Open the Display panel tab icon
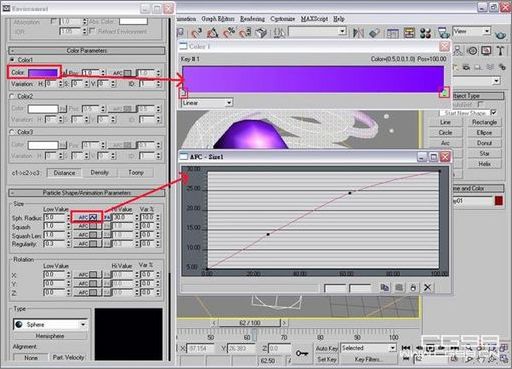Screen dimensions: 512x369 point(486,51)
